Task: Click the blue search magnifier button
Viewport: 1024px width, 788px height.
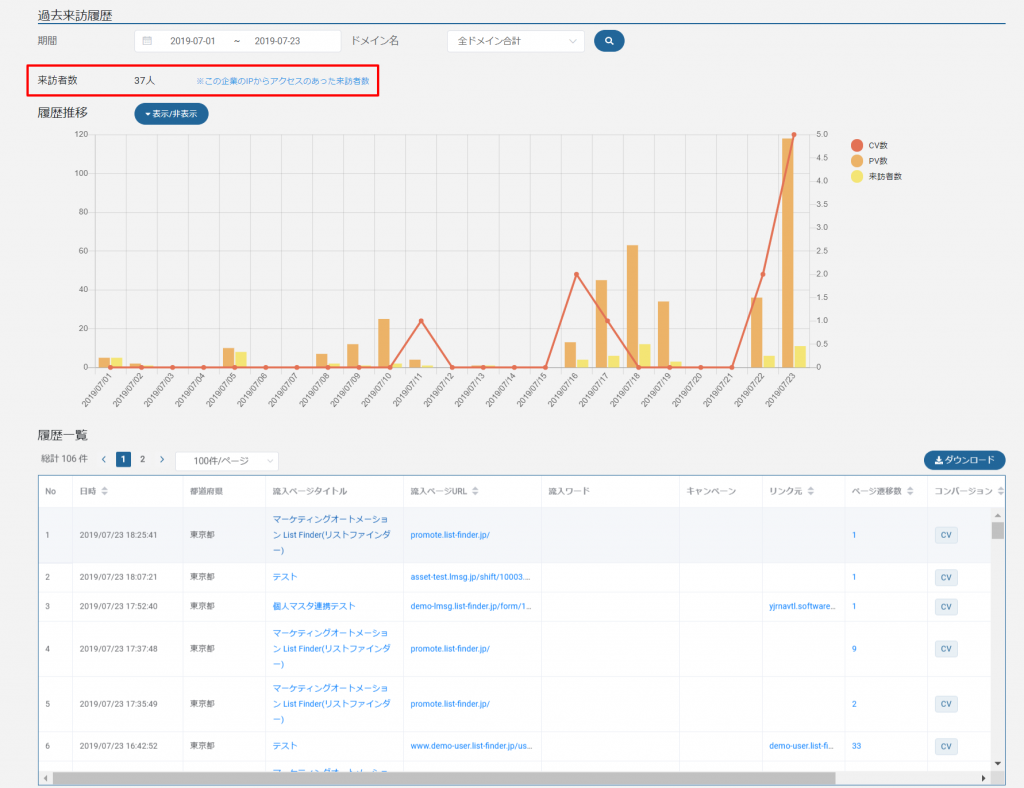Action: [x=609, y=41]
